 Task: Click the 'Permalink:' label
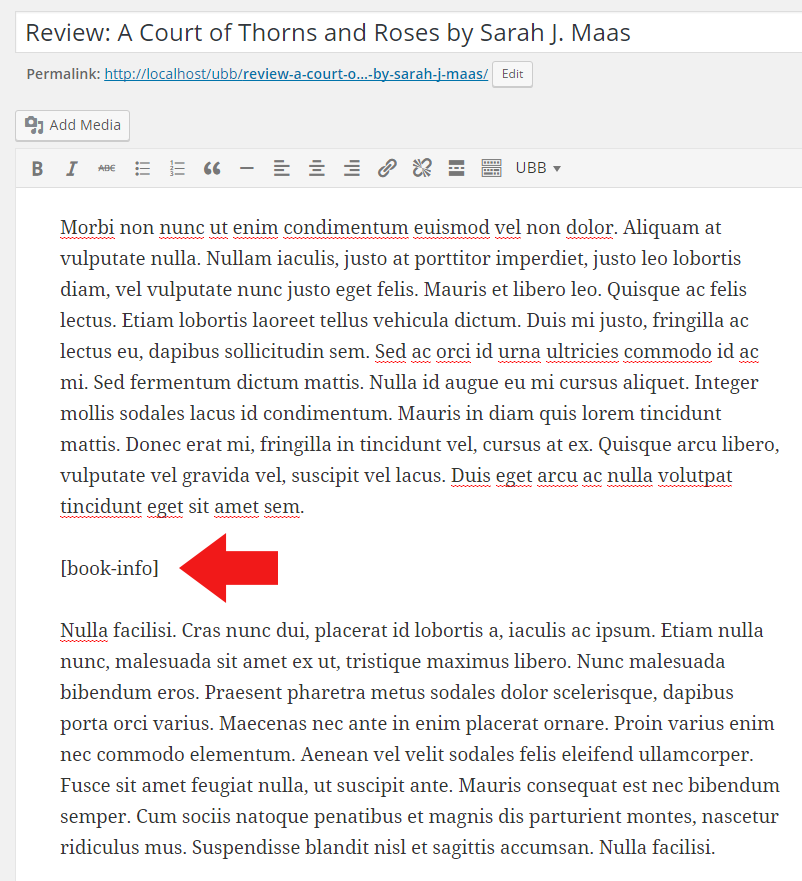coord(64,74)
